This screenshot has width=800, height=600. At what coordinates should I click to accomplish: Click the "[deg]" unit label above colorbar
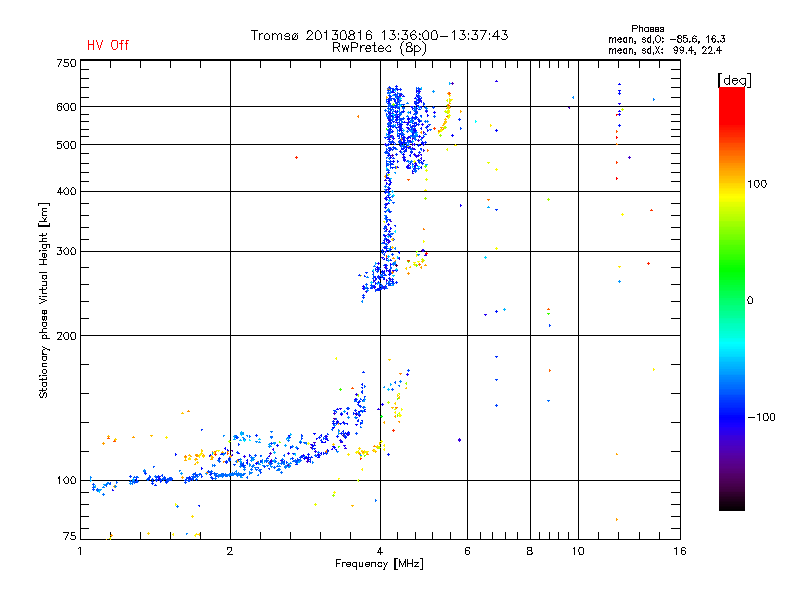(x=734, y=80)
